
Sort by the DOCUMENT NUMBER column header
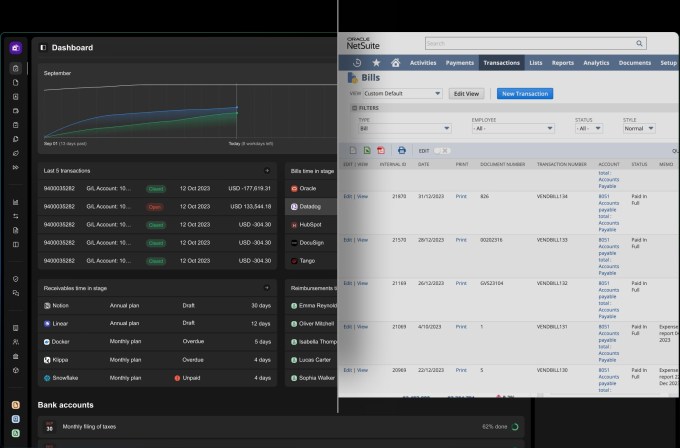(x=502, y=164)
